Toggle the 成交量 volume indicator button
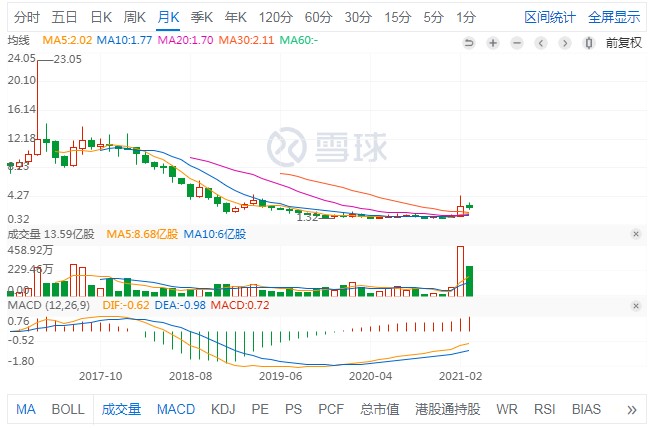Screen dimensions: 653x428 121,409
